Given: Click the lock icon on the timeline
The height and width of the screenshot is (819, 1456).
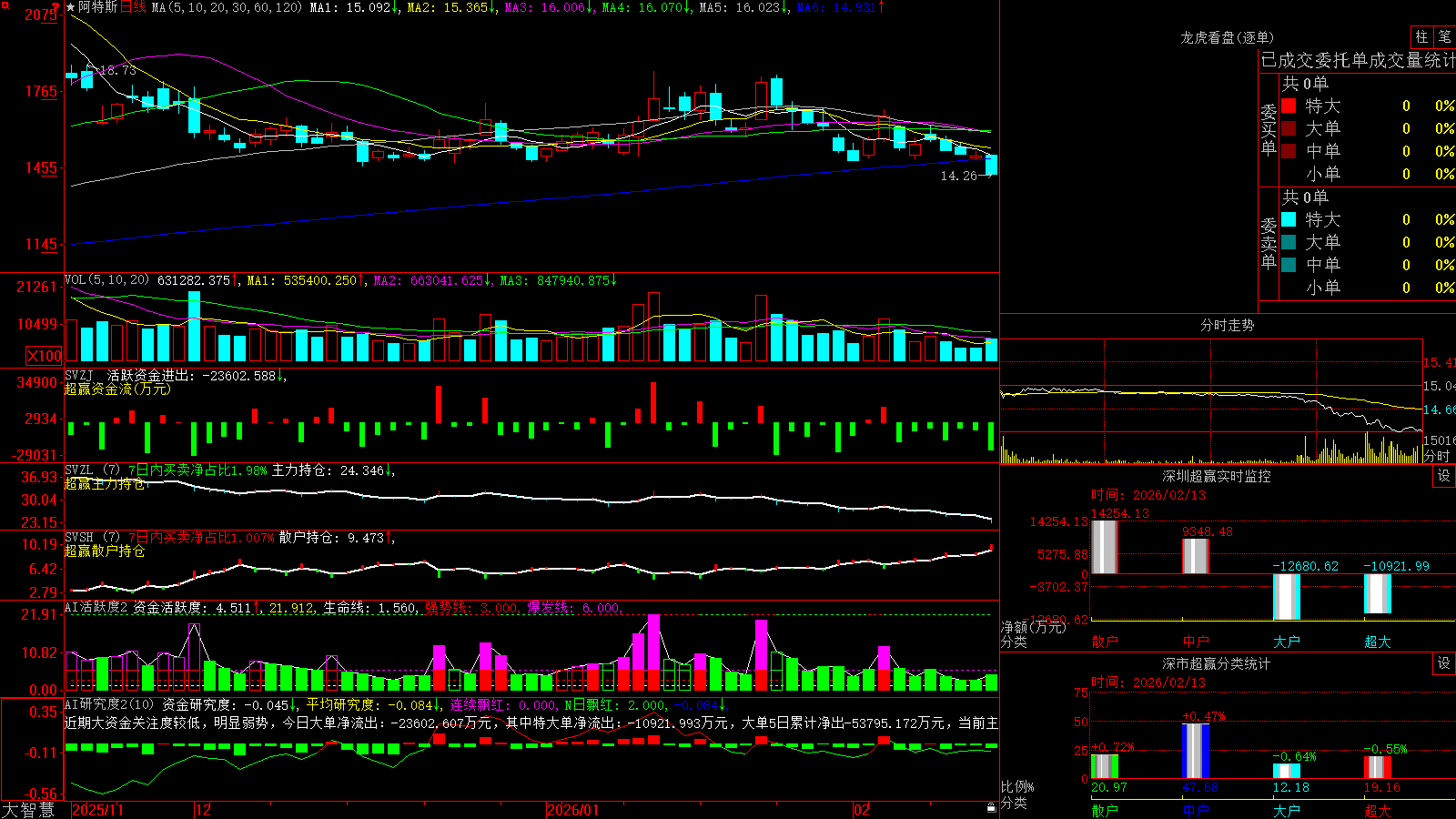Looking at the screenshot, I should (x=991, y=808).
